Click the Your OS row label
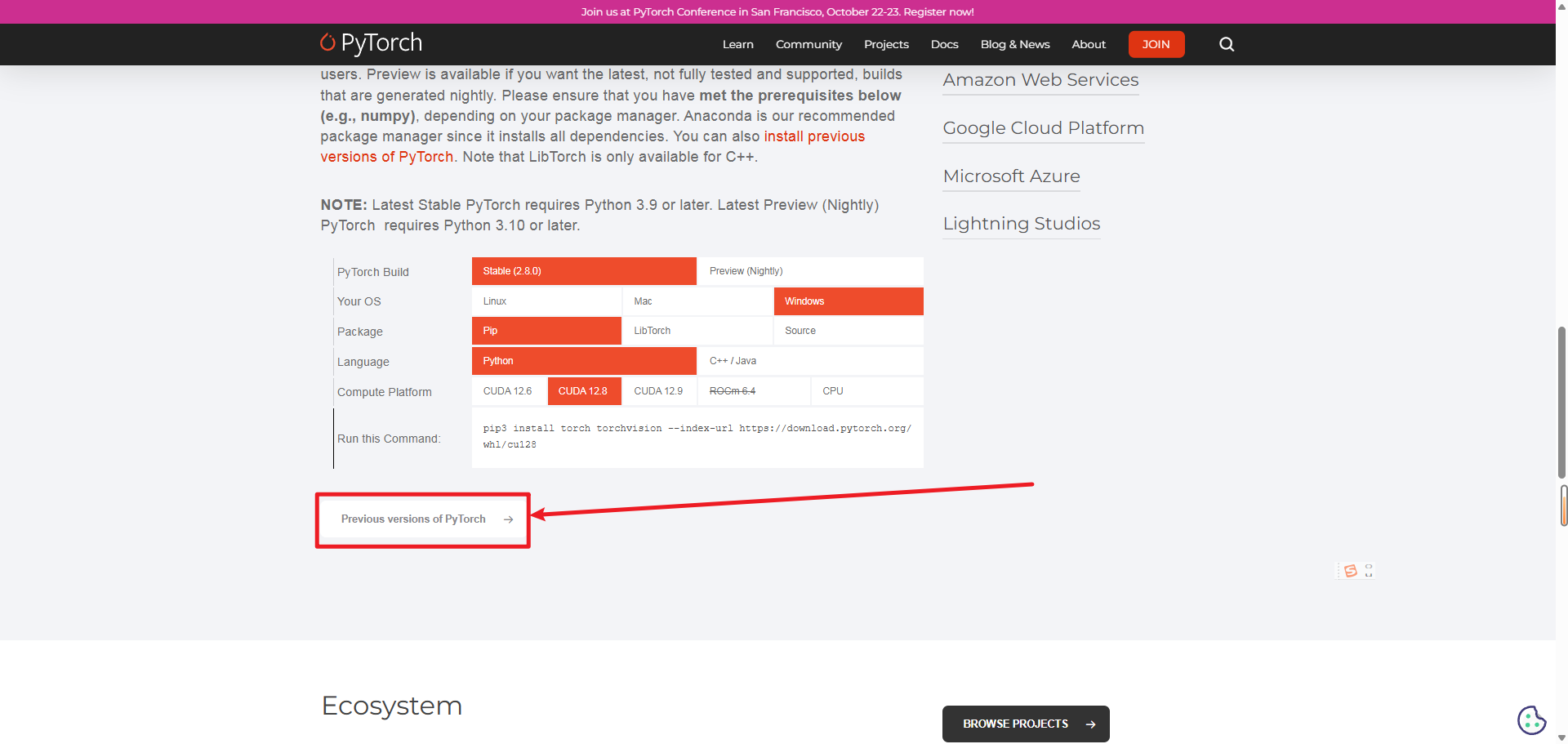 click(359, 301)
